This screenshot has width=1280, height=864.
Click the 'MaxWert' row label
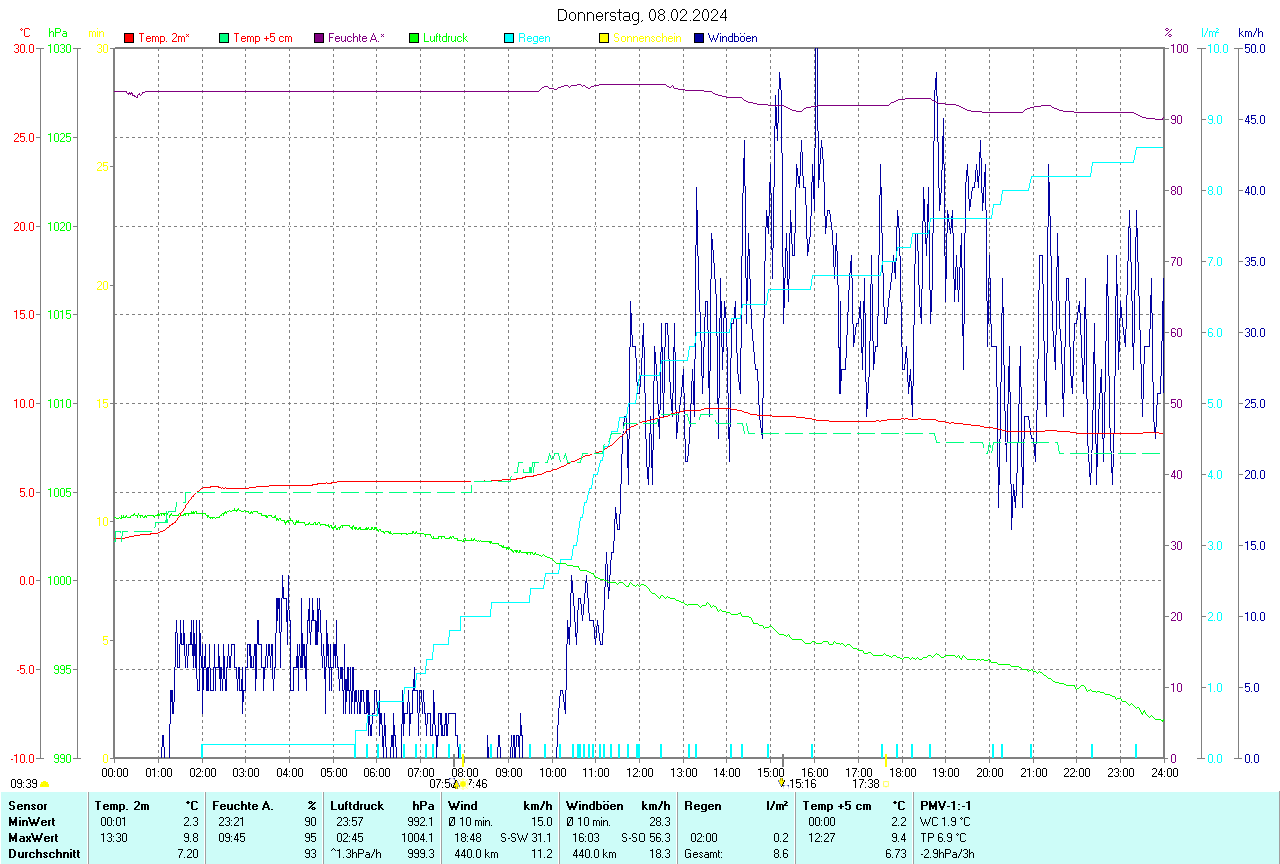[31, 838]
